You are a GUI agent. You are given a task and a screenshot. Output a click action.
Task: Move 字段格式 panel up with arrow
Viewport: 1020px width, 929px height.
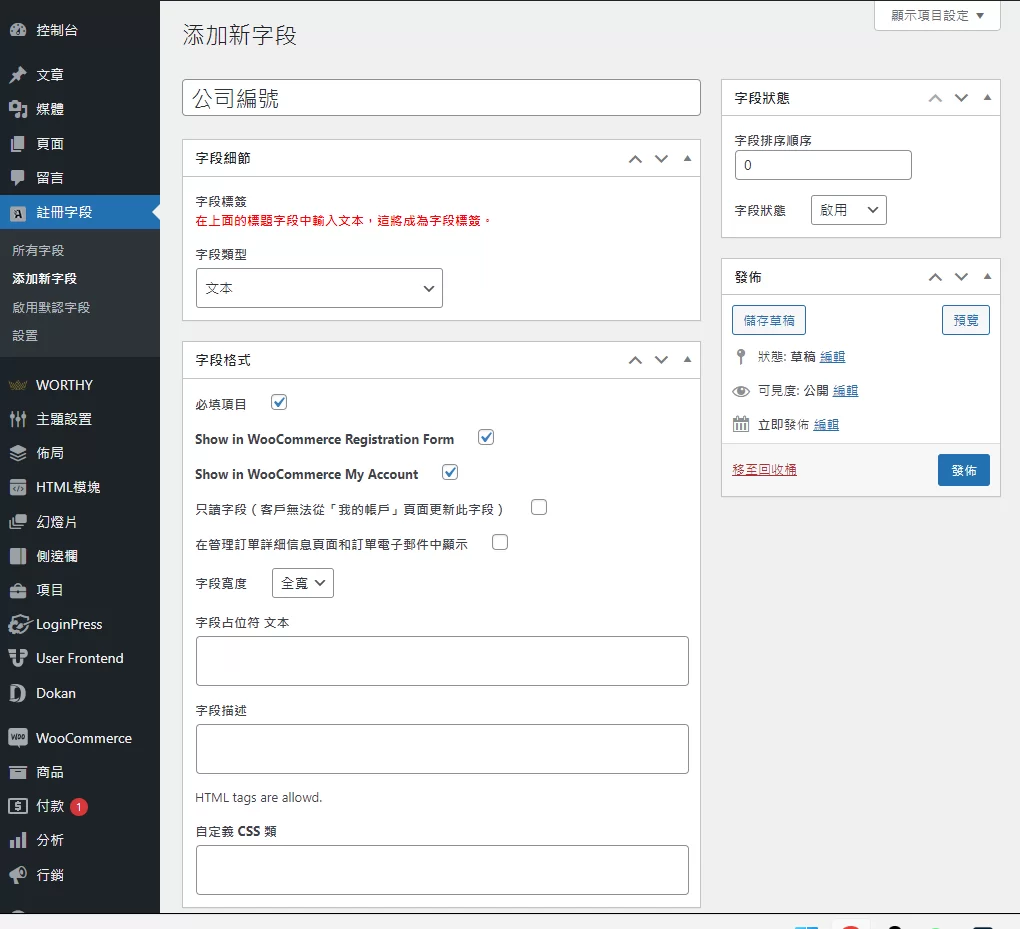pyautogui.click(x=636, y=360)
